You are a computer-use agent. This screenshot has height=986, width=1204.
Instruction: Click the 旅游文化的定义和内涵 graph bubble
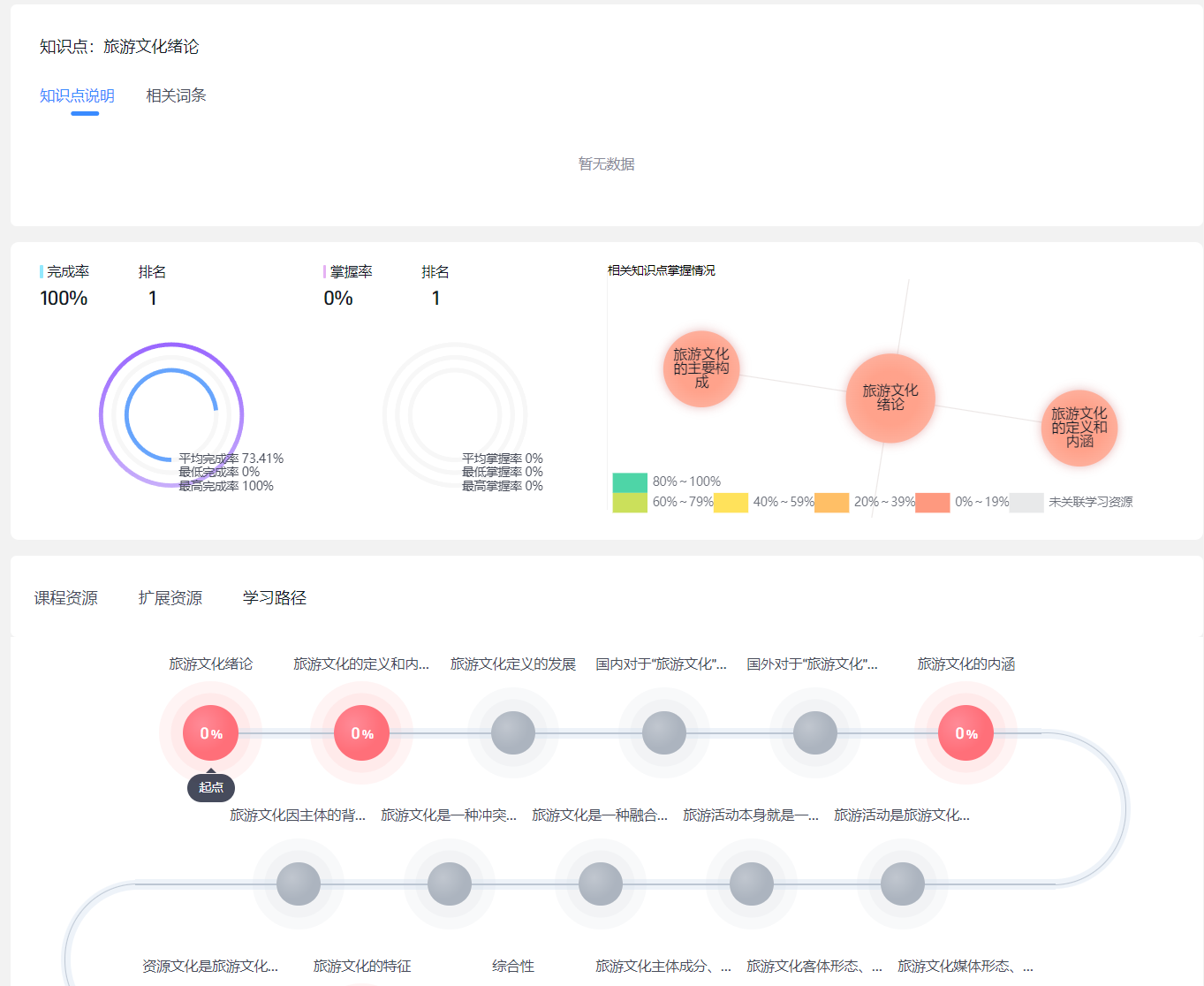(1079, 428)
